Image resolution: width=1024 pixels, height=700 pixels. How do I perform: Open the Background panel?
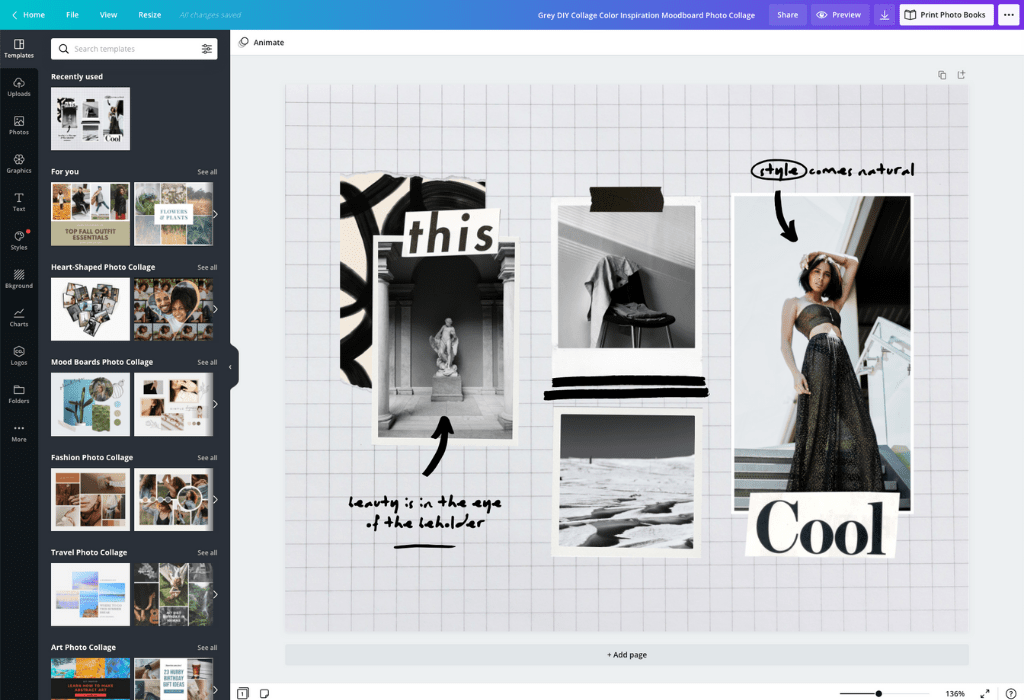(19, 280)
